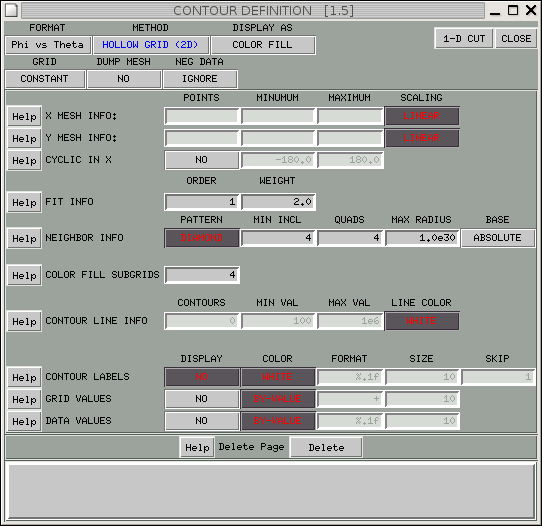Viewport: 542px width, 526px height.
Task: Change the DIAMOND neighbor pattern
Action: point(202,238)
